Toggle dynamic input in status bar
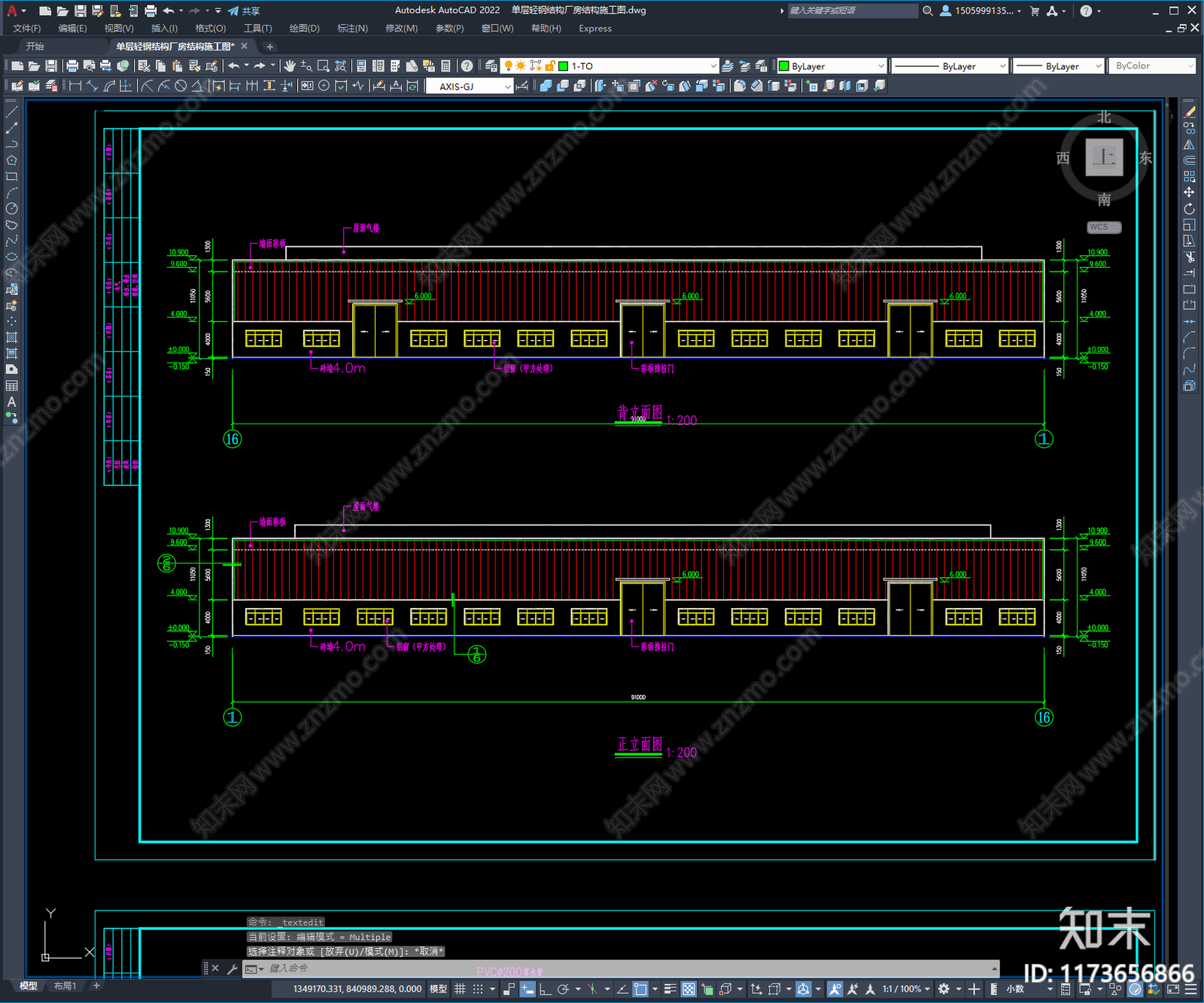 pyautogui.click(x=528, y=989)
